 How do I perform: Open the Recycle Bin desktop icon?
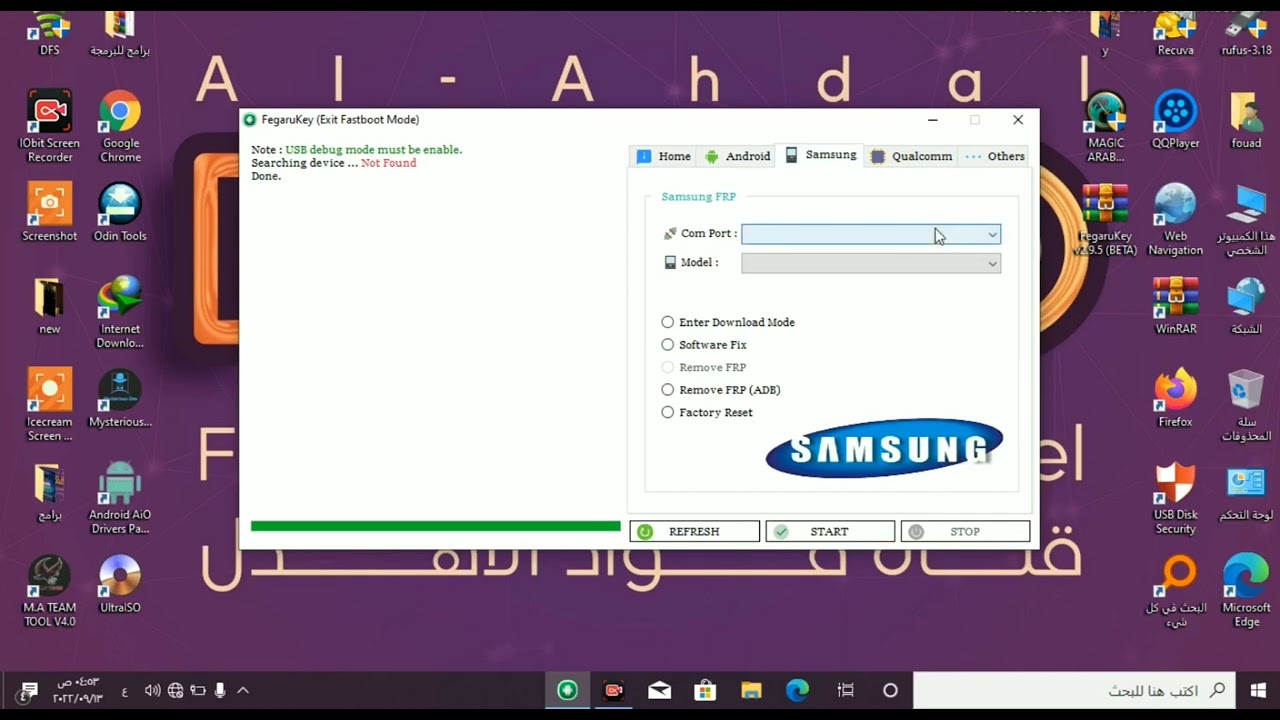click(1246, 405)
